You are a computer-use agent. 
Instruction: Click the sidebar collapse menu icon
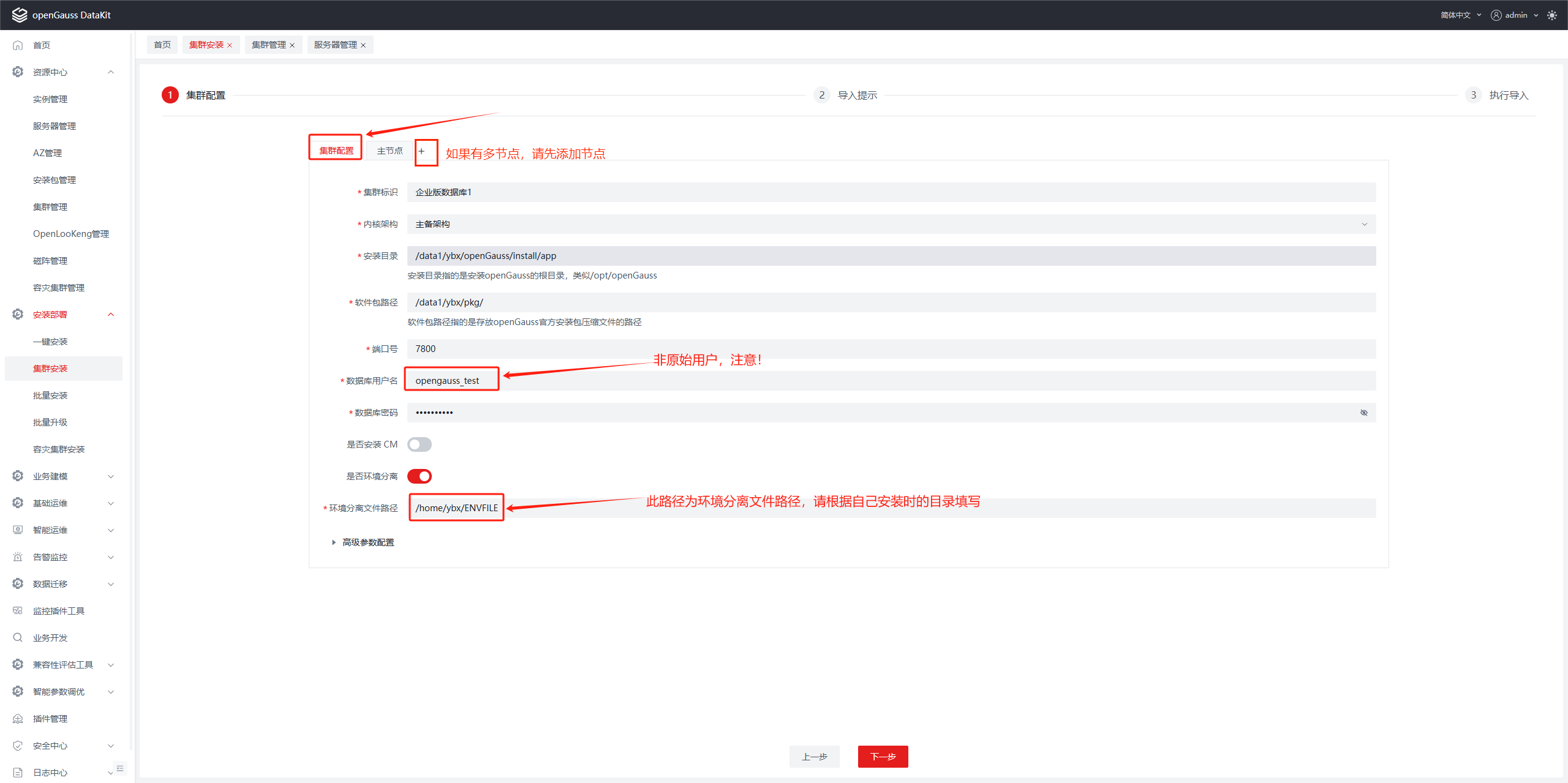(120, 768)
